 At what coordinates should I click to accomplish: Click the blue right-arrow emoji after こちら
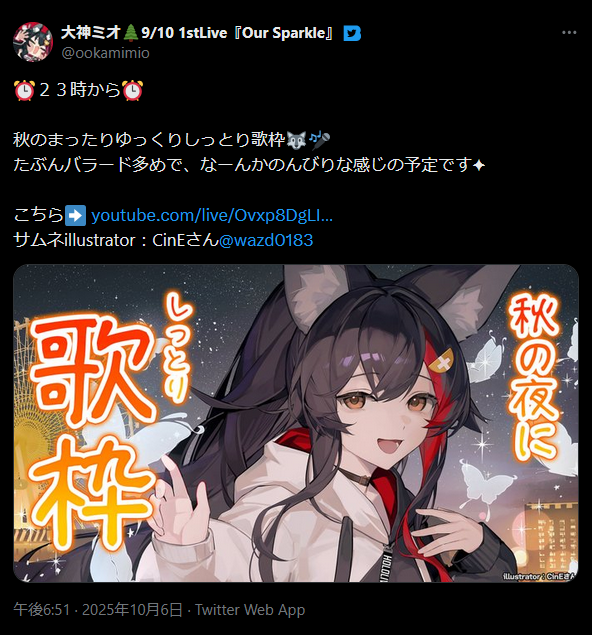pos(75,215)
